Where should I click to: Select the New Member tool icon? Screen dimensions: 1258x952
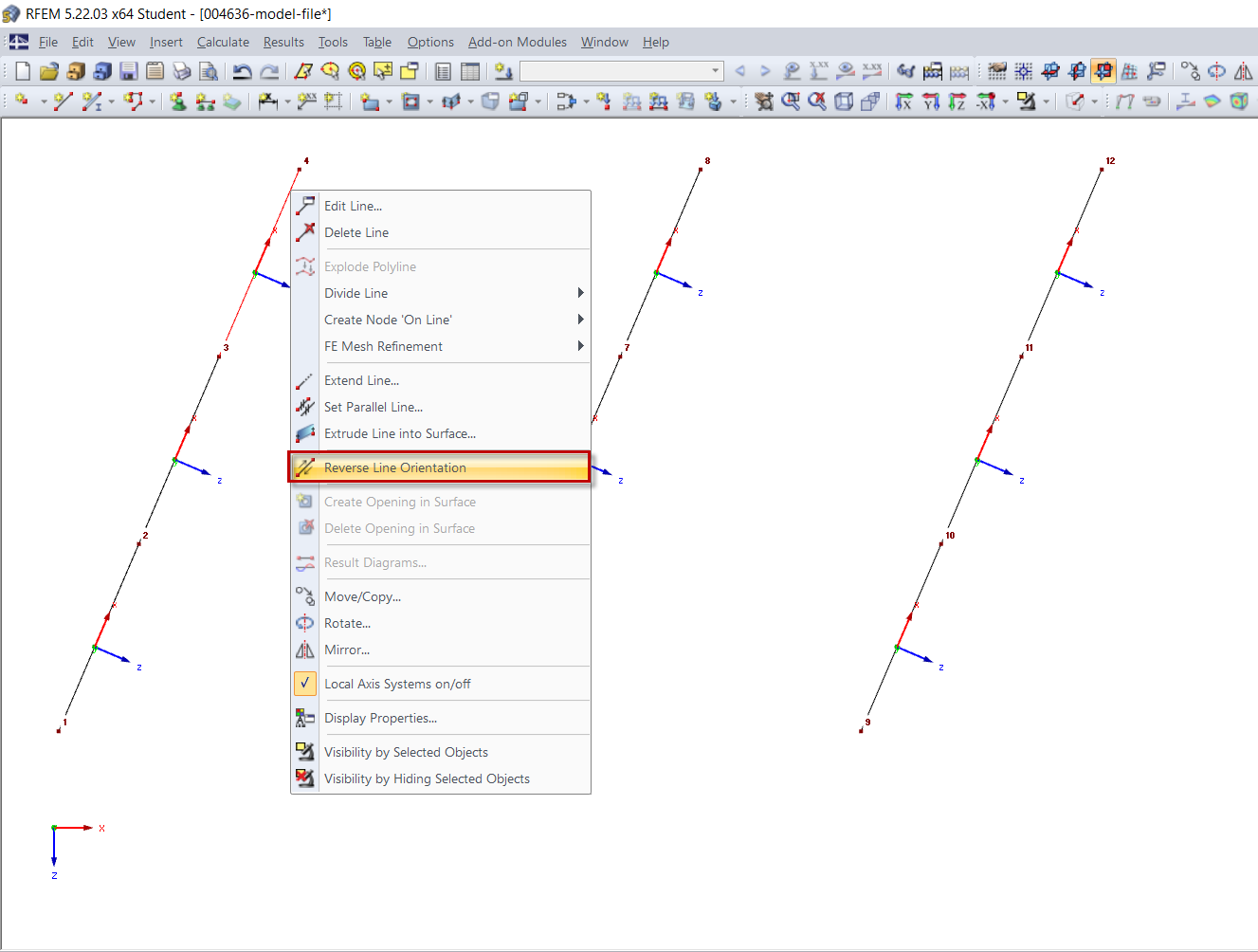92,101
